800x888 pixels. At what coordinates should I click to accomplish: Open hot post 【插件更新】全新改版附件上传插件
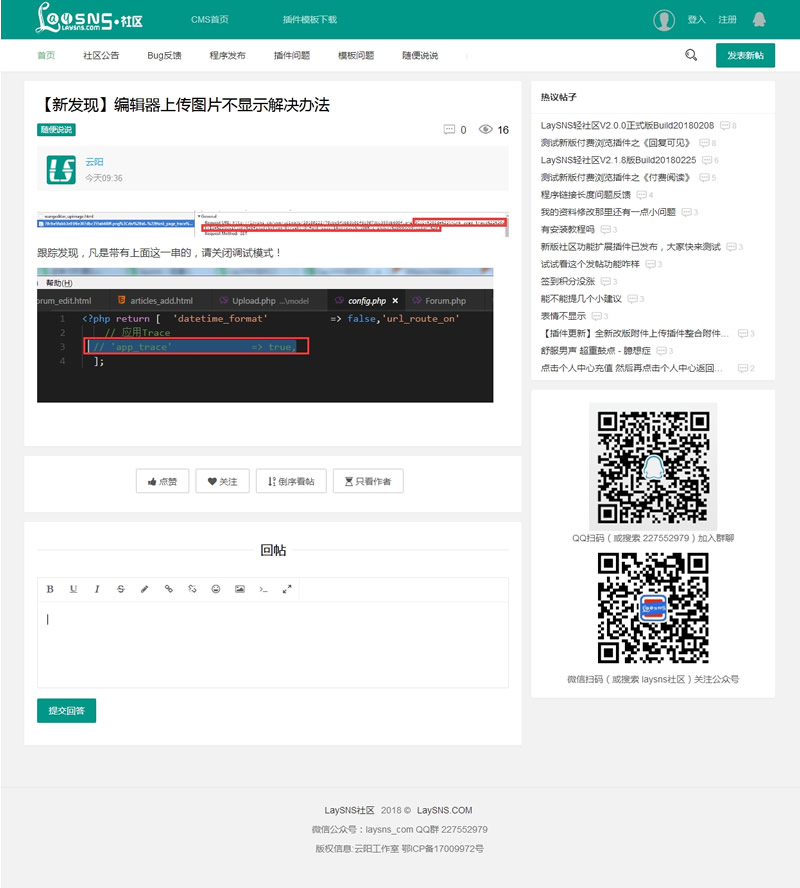(x=635, y=333)
